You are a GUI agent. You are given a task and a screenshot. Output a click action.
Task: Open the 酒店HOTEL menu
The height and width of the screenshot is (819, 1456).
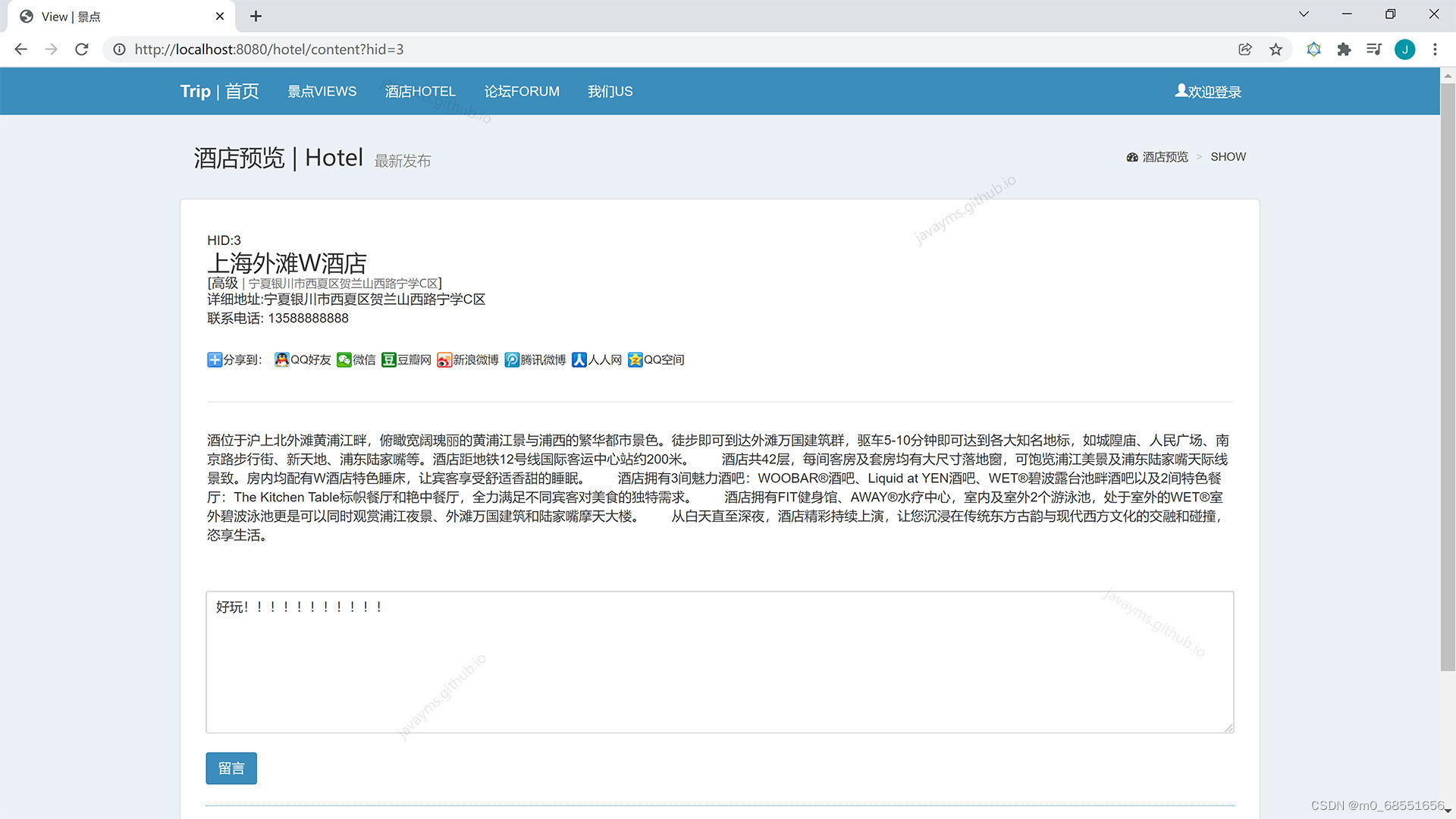coord(420,91)
